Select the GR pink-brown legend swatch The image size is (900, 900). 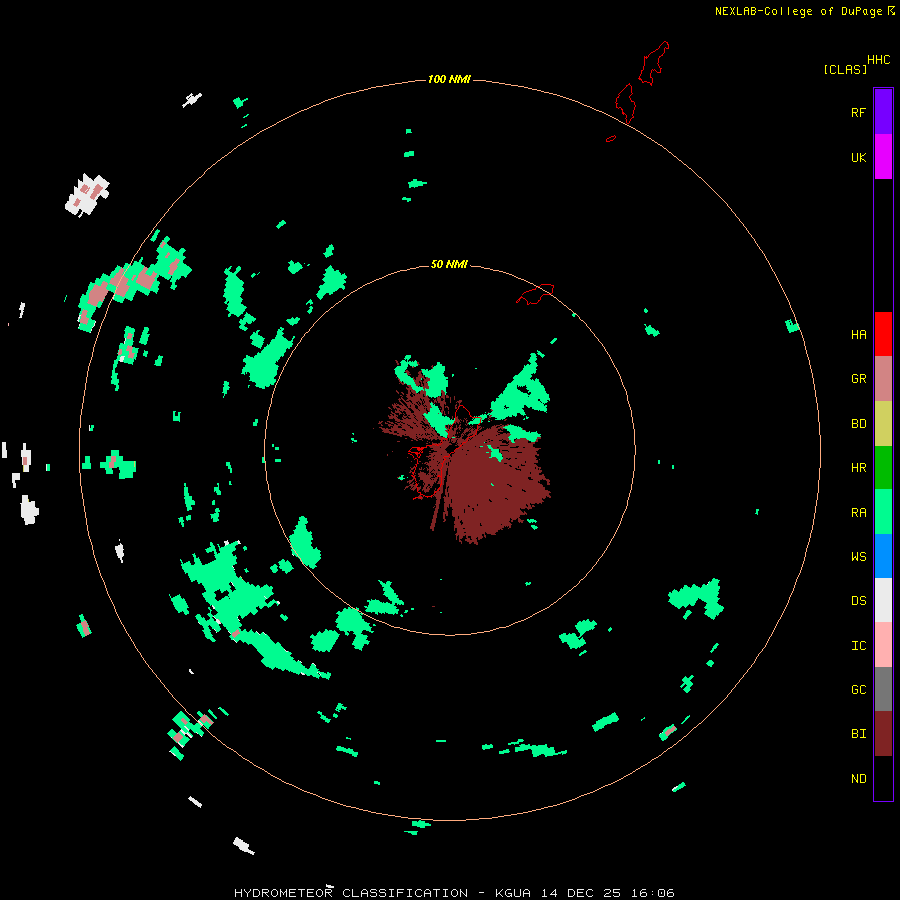883,379
